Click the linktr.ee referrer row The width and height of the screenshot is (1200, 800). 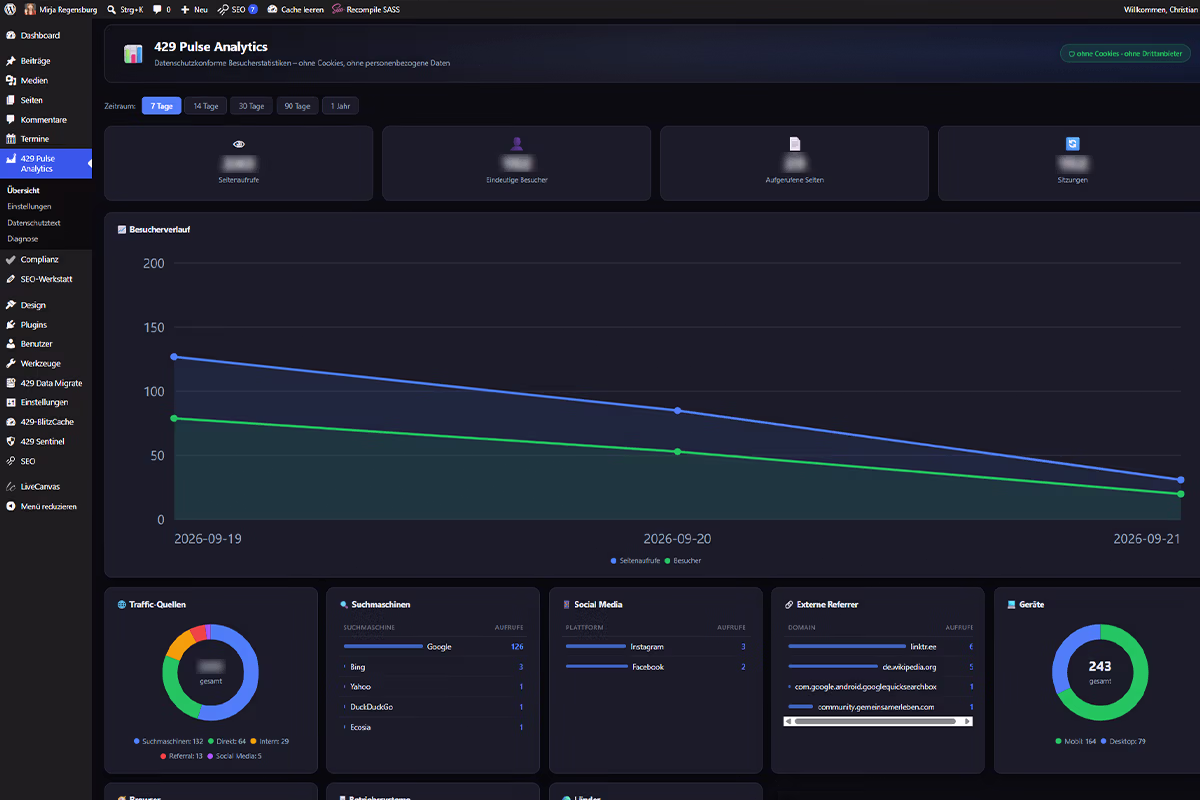(x=878, y=647)
